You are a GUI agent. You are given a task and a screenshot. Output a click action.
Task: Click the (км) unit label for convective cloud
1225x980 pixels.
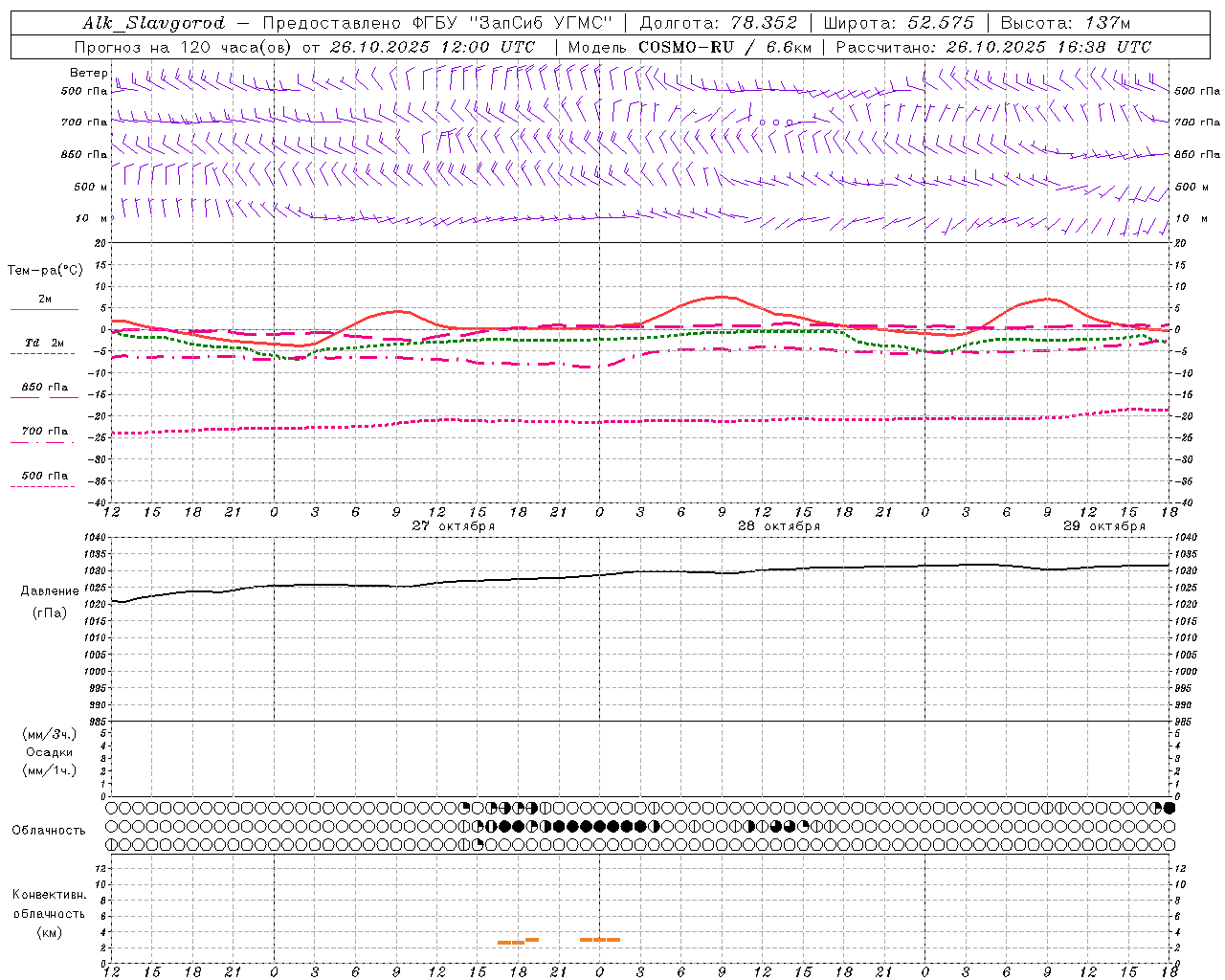(49, 932)
